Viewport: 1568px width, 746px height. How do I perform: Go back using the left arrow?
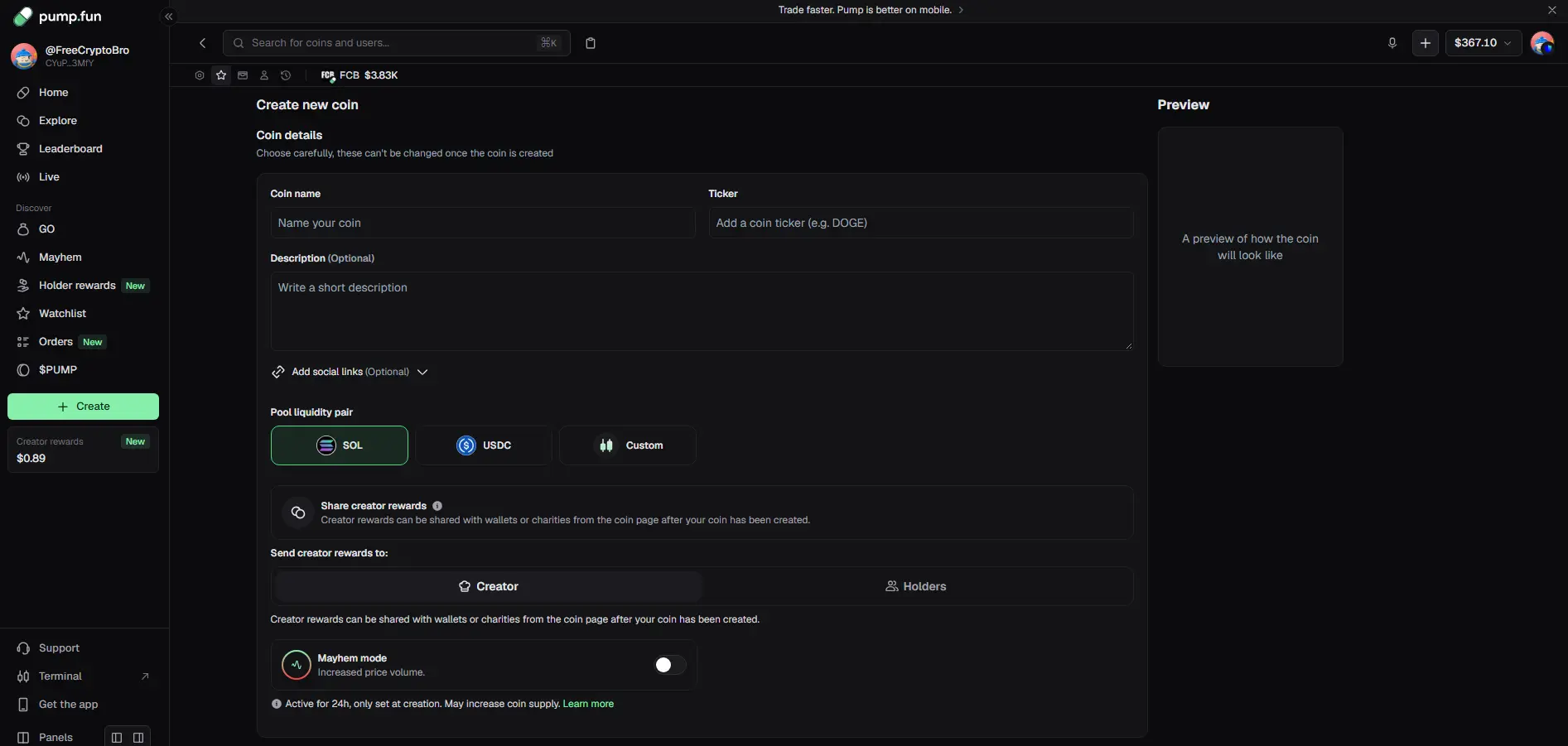(202, 43)
